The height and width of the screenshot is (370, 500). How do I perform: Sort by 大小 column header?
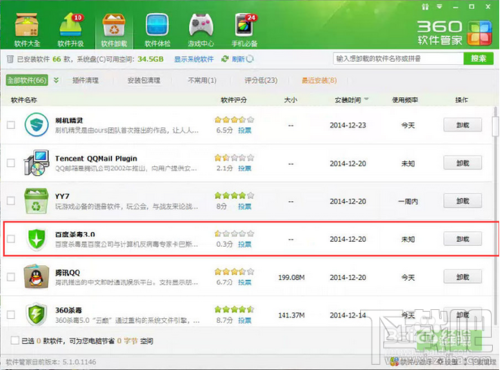pos(291,100)
